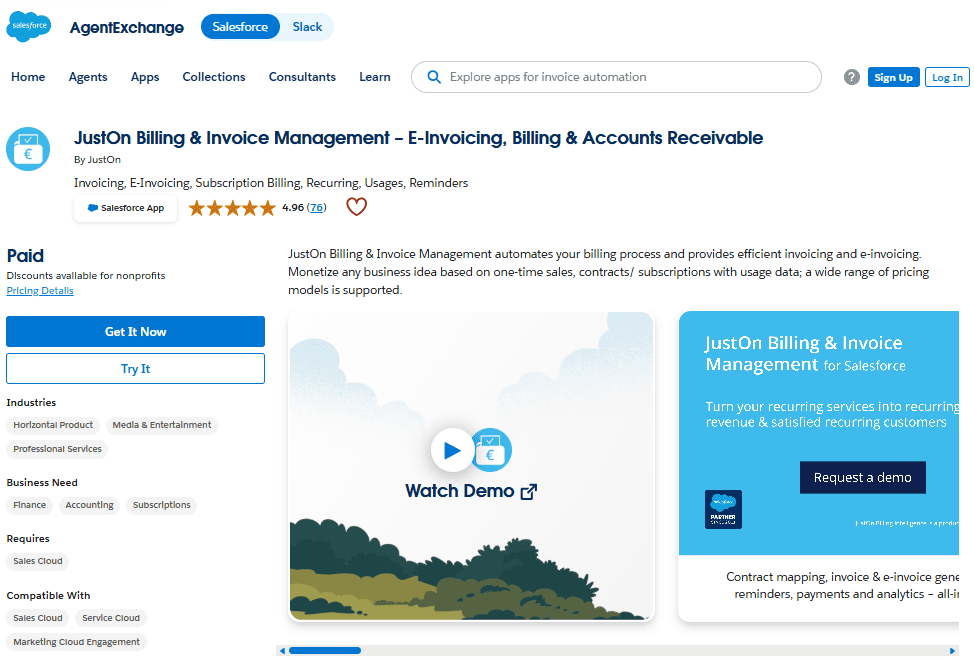Select the Accounting business need tag
974x660 pixels.
[89, 505]
